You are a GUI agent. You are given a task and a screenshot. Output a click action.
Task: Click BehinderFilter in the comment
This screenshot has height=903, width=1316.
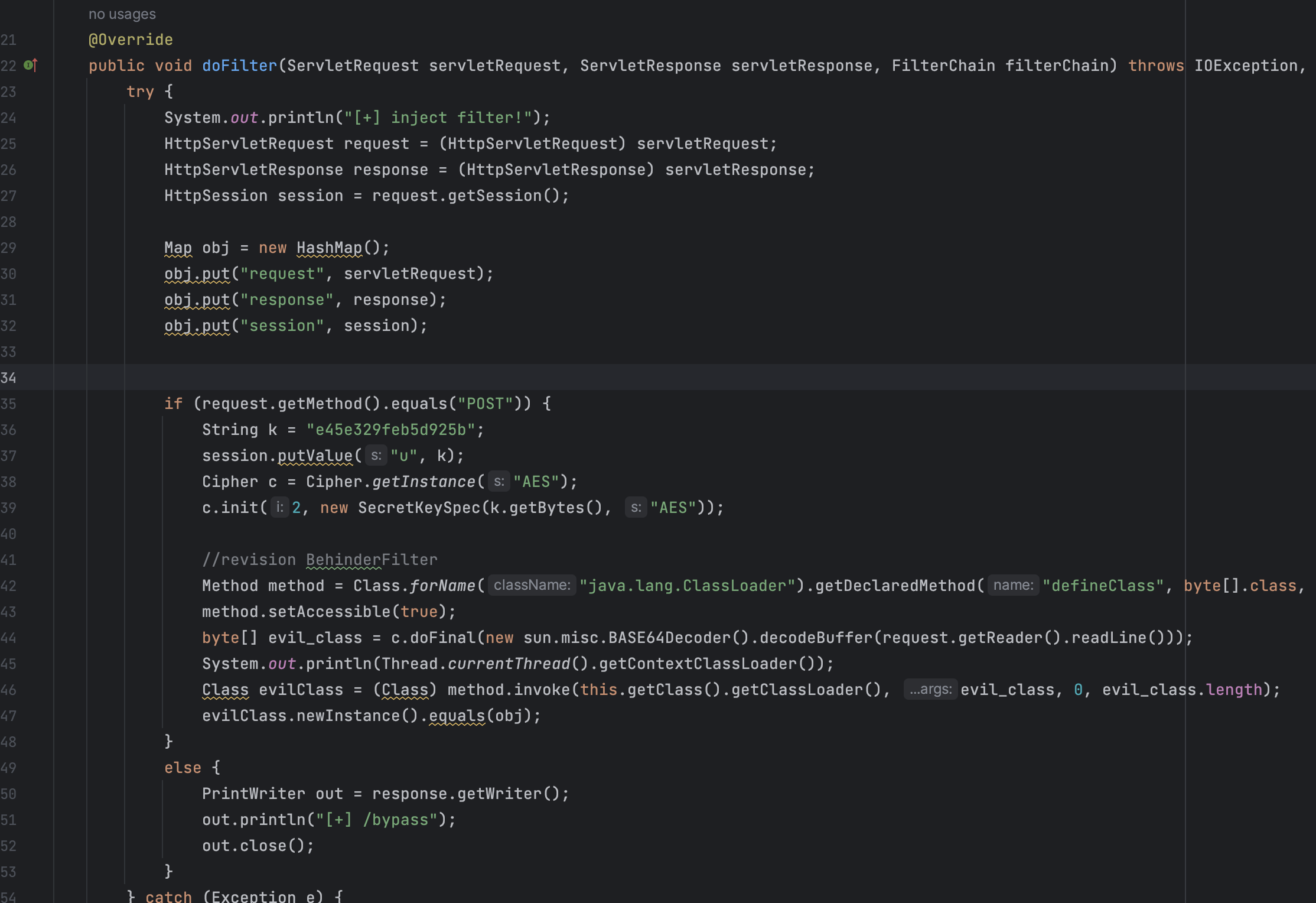click(372, 560)
